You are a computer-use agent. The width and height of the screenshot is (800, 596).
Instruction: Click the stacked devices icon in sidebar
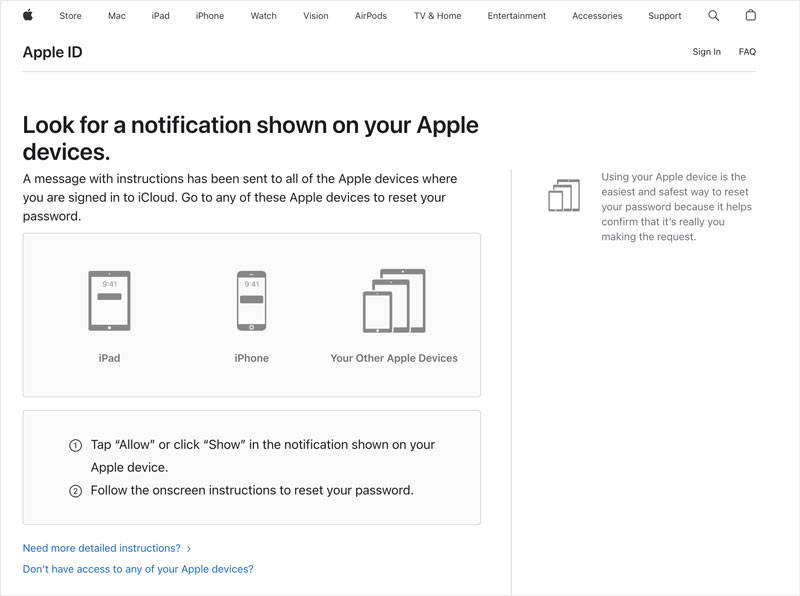564,195
